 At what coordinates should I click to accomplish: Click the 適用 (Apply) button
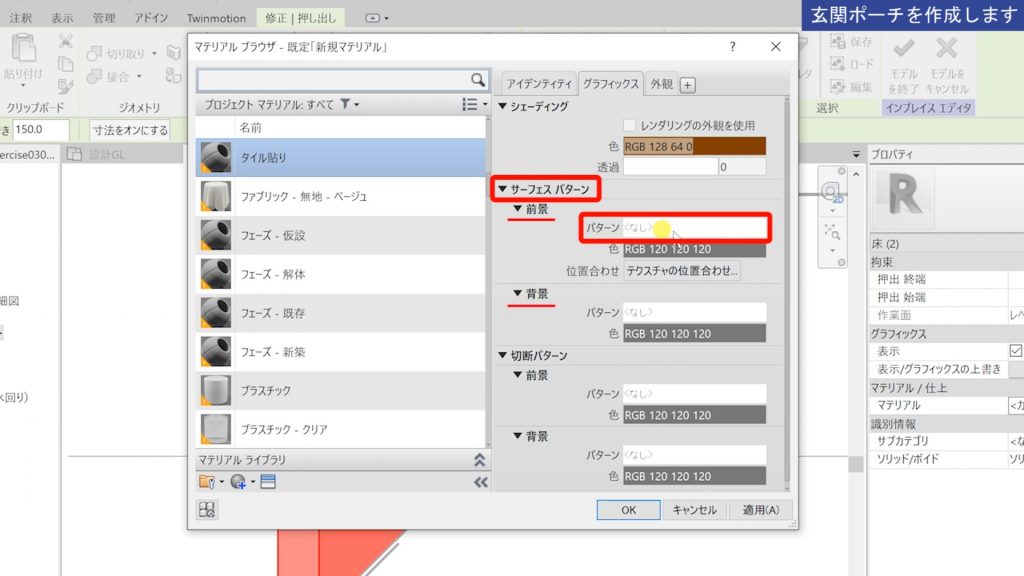[761, 509]
